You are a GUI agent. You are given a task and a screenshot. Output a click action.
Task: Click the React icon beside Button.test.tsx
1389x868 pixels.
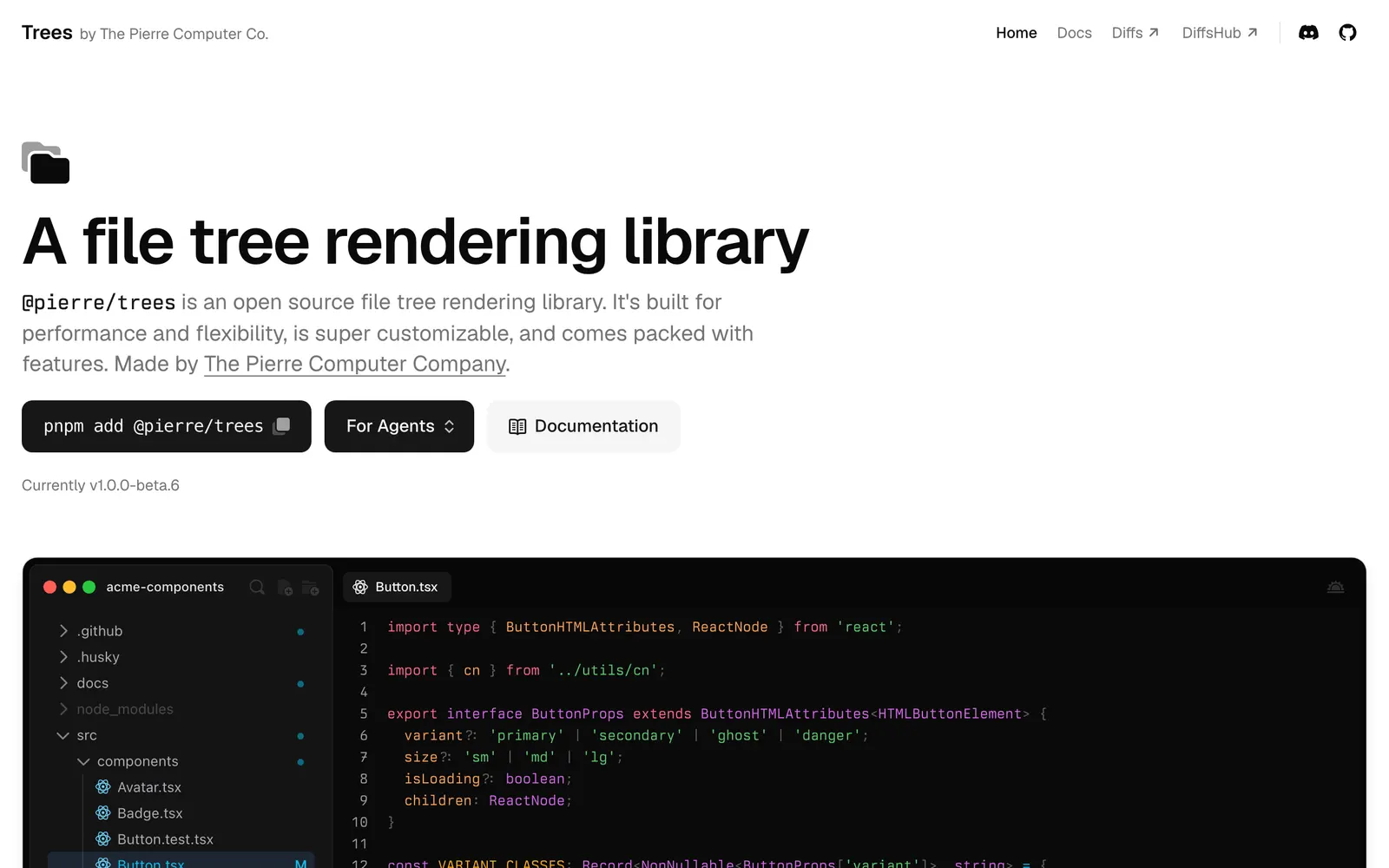tap(103, 839)
